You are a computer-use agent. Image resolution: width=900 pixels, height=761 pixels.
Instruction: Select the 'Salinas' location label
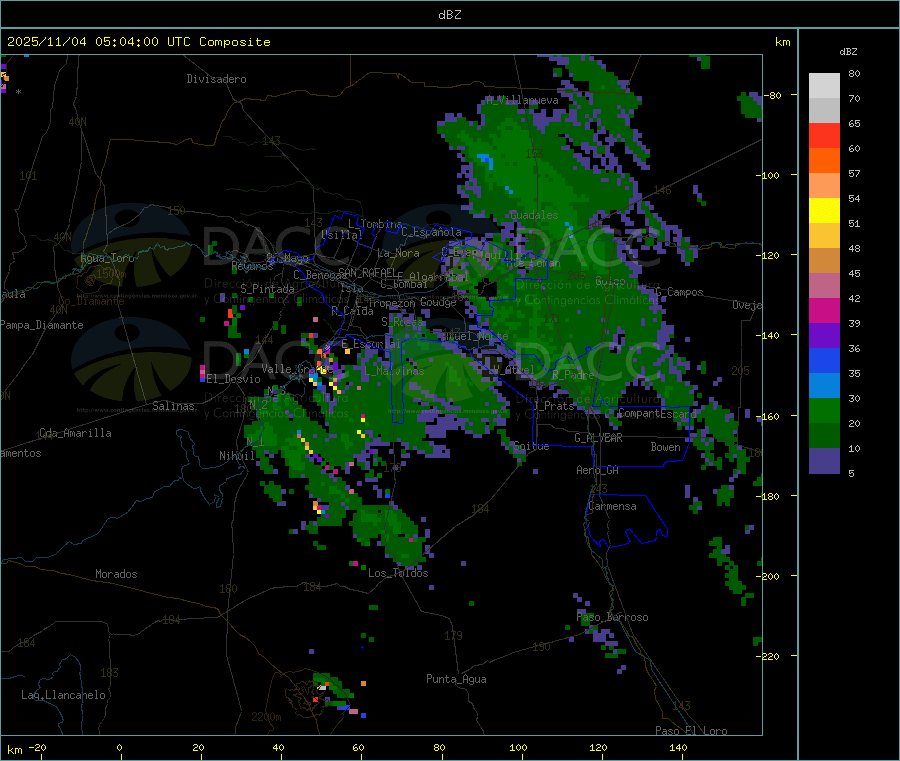[x=173, y=406]
